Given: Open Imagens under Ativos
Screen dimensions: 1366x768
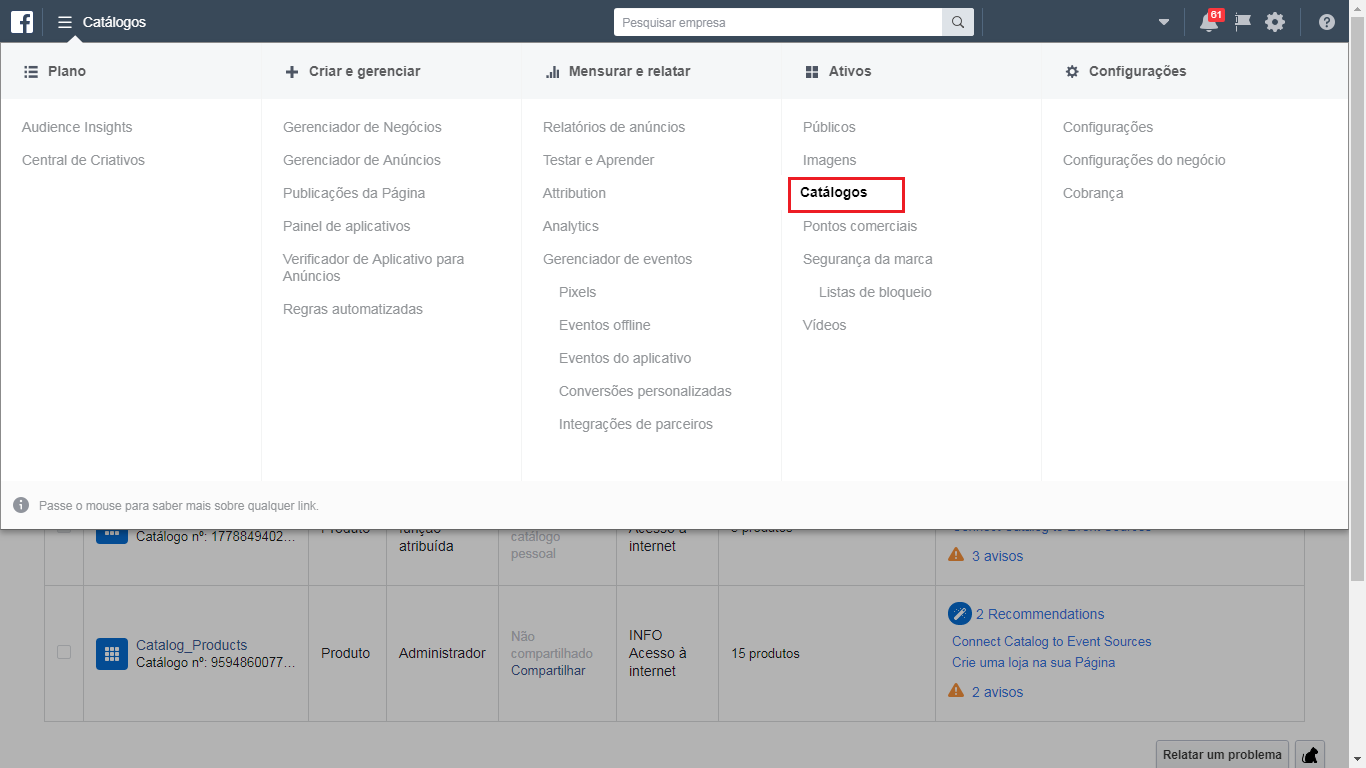Looking at the screenshot, I should pyautogui.click(x=829, y=160).
